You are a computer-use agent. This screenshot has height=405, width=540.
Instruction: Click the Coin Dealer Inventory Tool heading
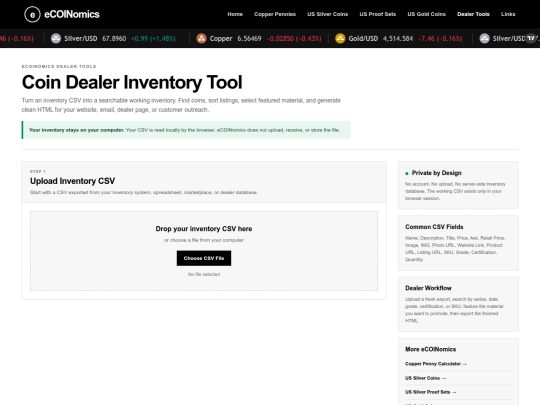tap(132, 82)
